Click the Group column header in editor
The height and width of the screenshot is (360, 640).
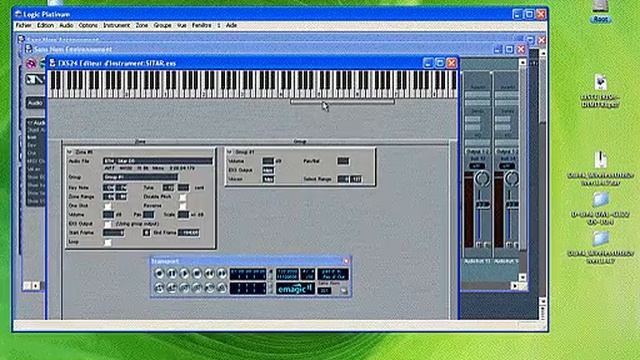point(300,142)
